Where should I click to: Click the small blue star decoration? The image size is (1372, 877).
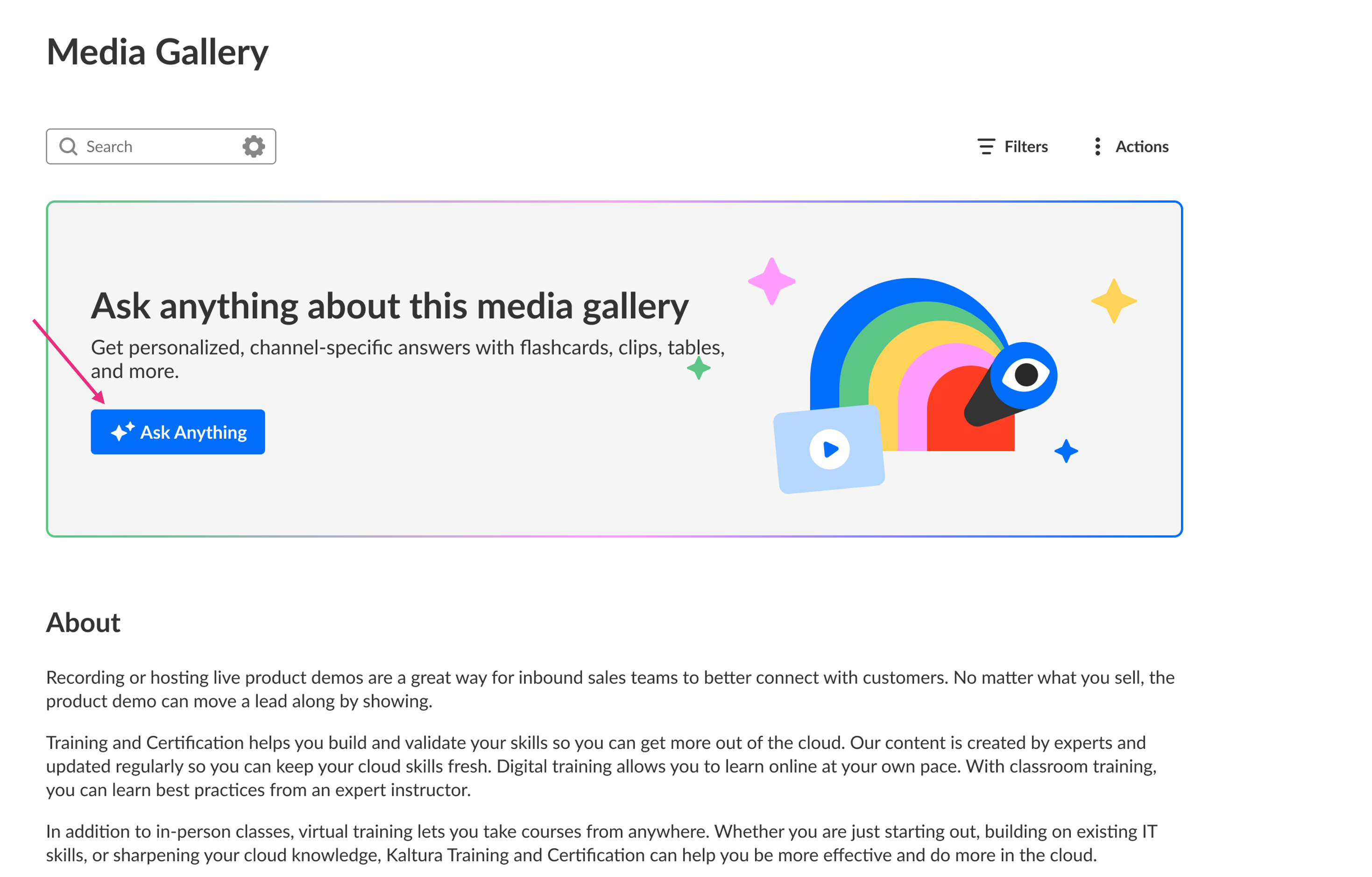(x=1066, y=451)
